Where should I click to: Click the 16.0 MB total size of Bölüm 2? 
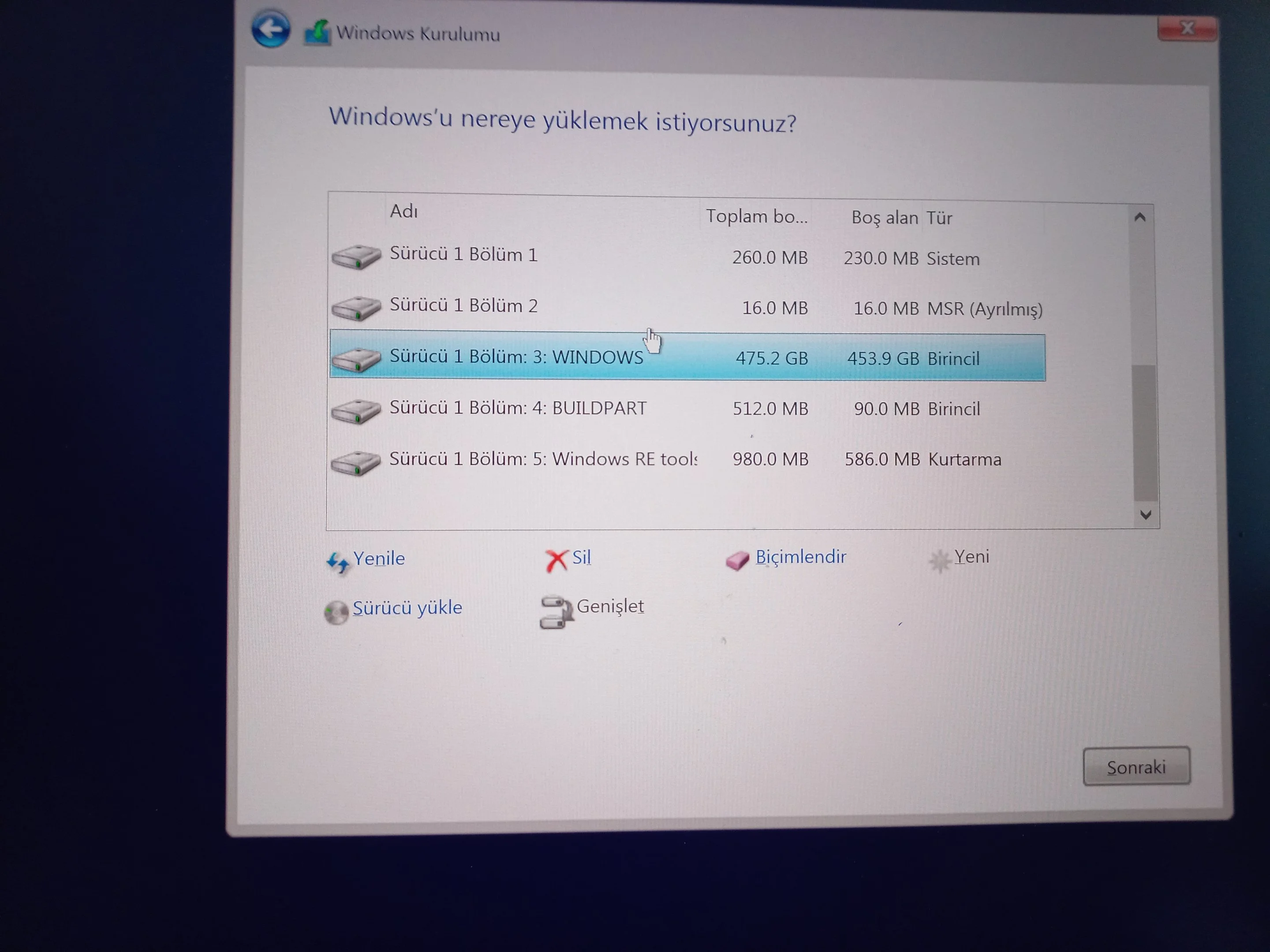tap(775, 308)
